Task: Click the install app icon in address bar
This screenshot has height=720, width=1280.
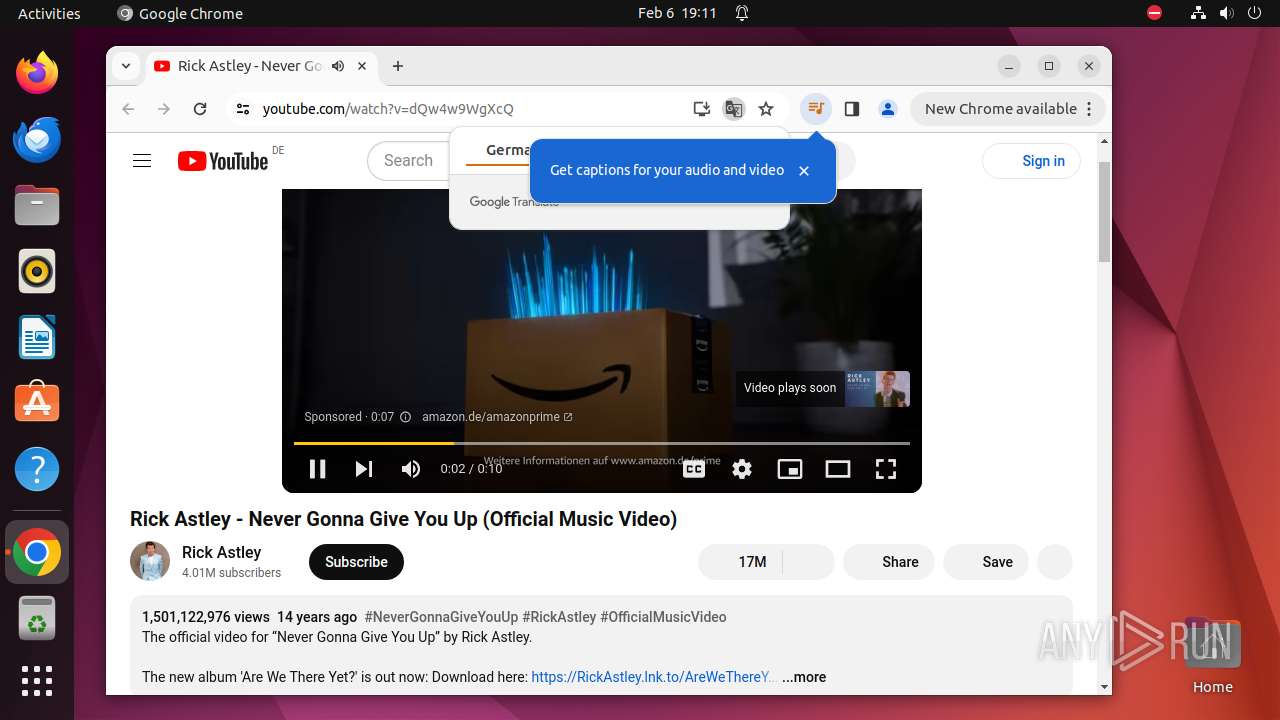Action: (x=702, y=109)
